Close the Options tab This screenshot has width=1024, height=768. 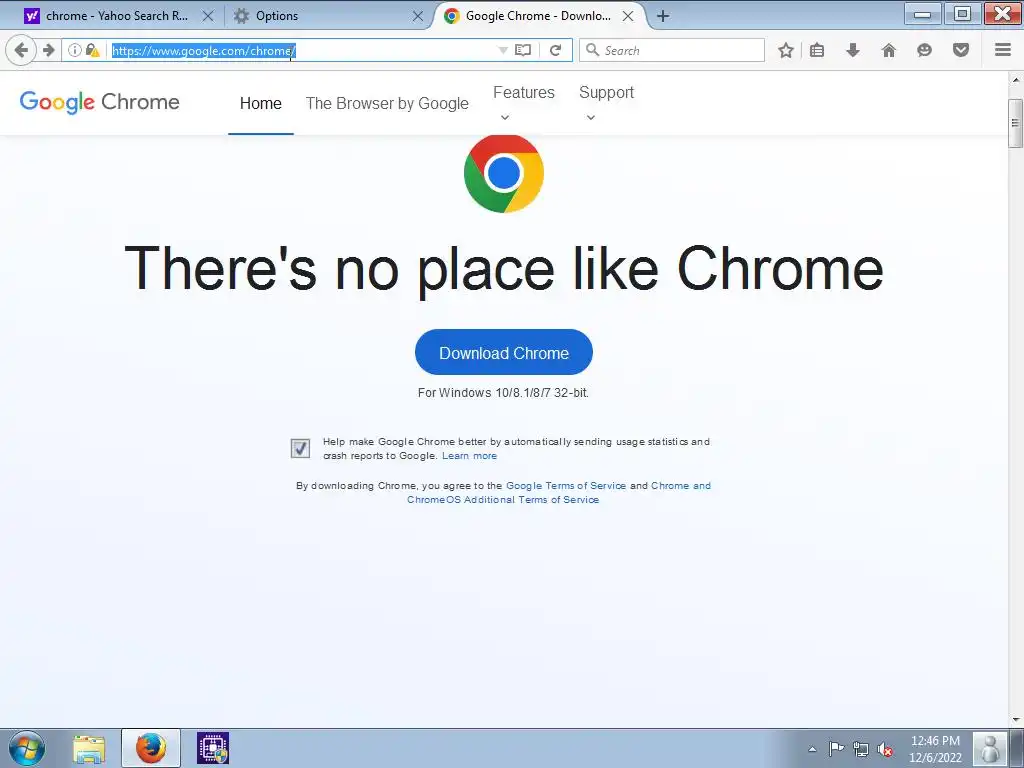[418, 16]
